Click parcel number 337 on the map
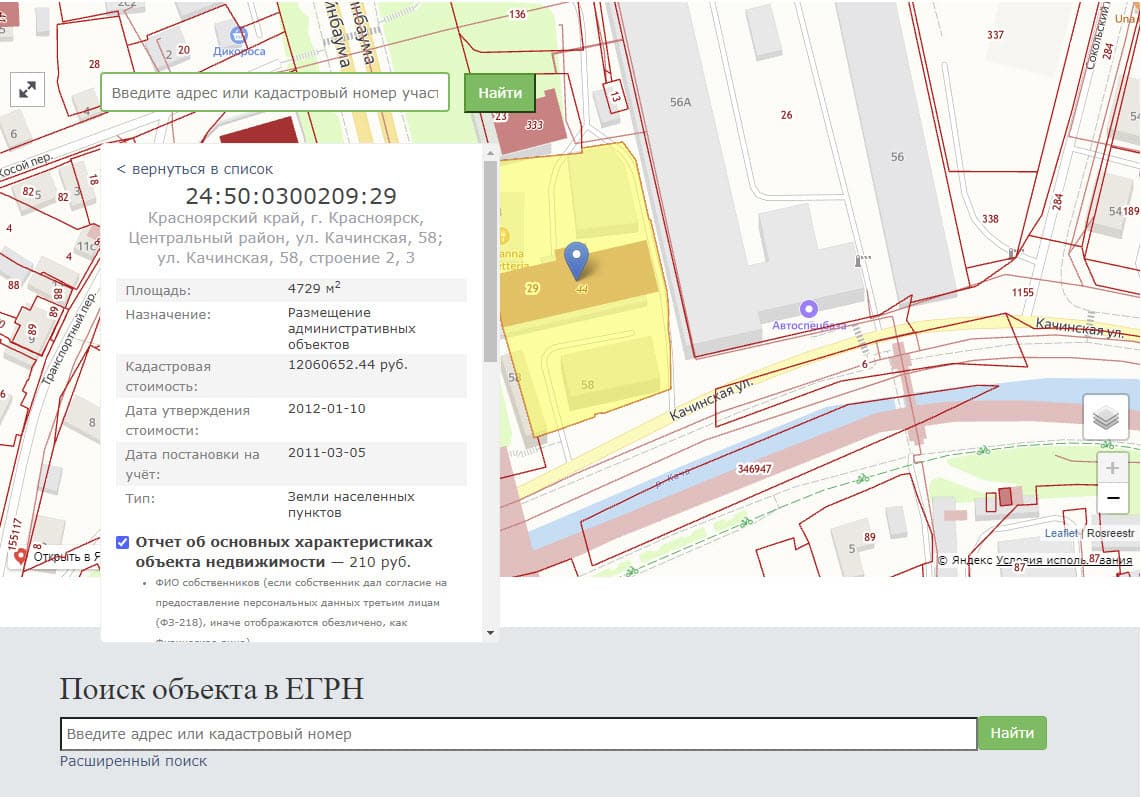 point(995,34)
